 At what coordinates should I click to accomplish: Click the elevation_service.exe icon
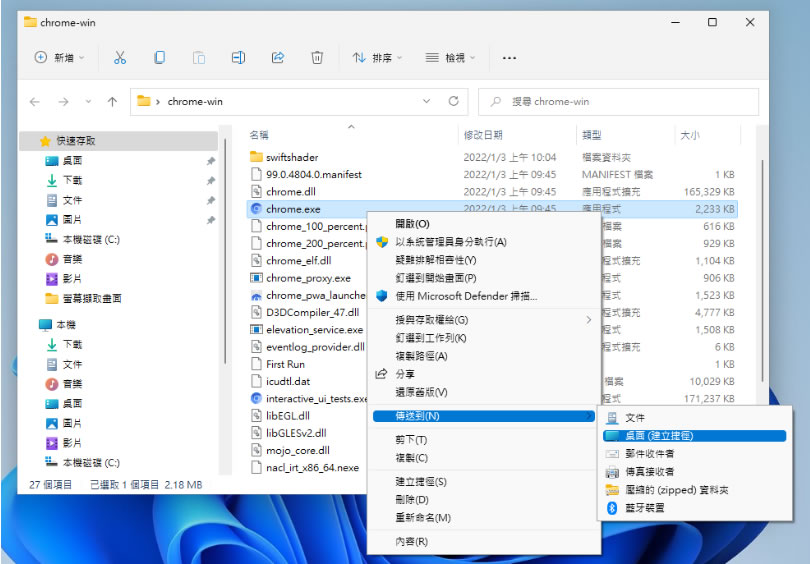256,330
